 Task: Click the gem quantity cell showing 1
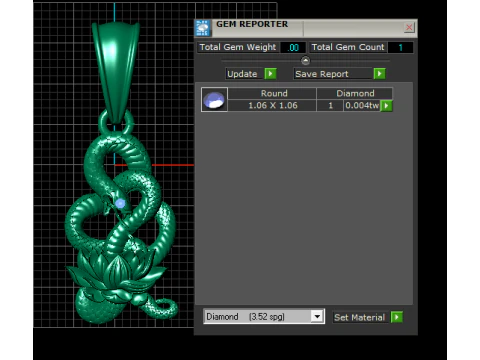[x=330, y=106]
